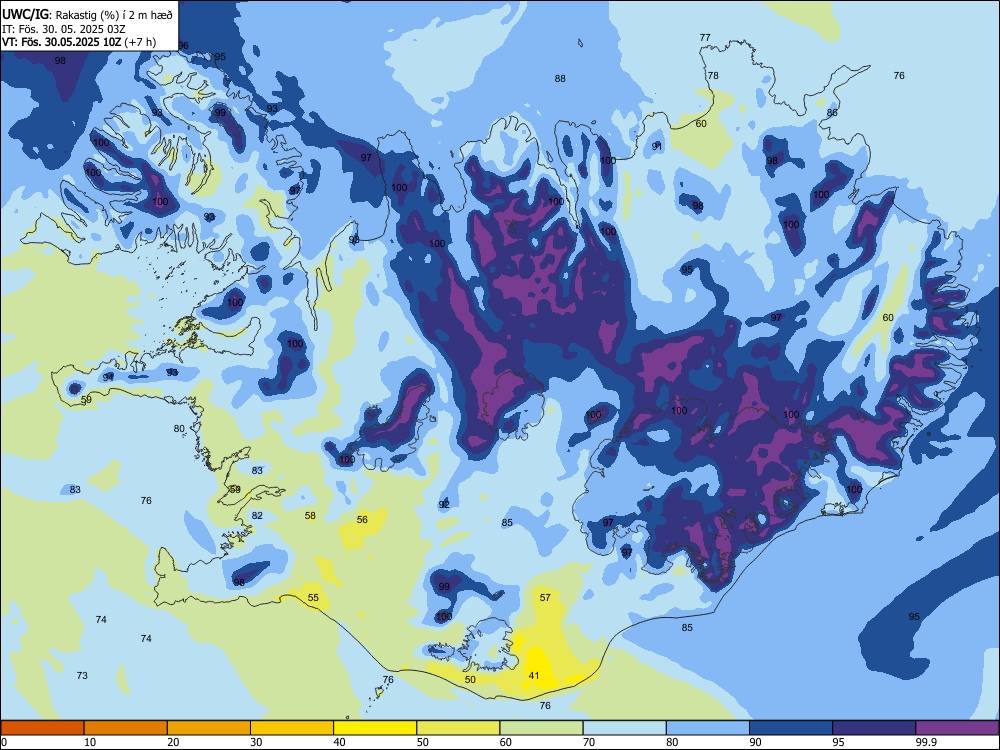Click the humidity value 92 on map

point(444,504)
